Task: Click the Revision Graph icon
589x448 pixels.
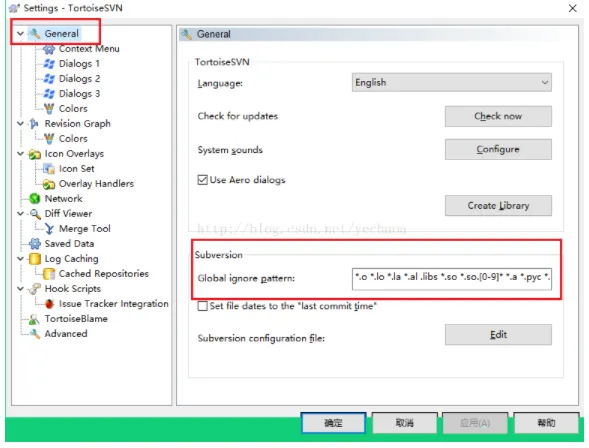Action: pyautogui.click(x=34, y=124)
